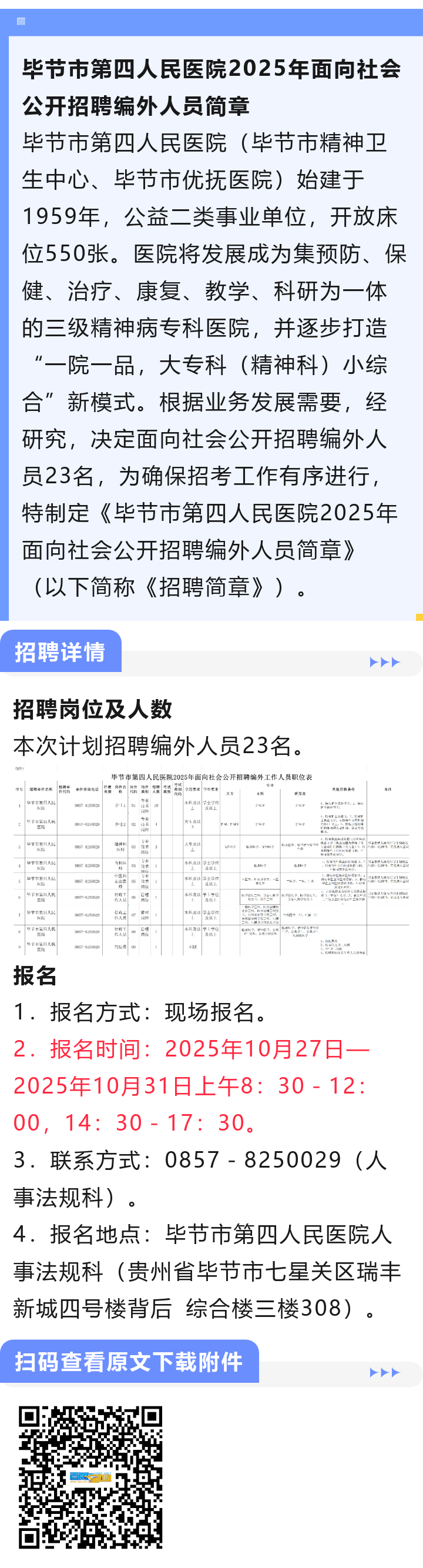Click the triple arrow icon beside 扫码查看原文下载附件
Viewport: 423px width, 1568px height.
point(385,1372)
